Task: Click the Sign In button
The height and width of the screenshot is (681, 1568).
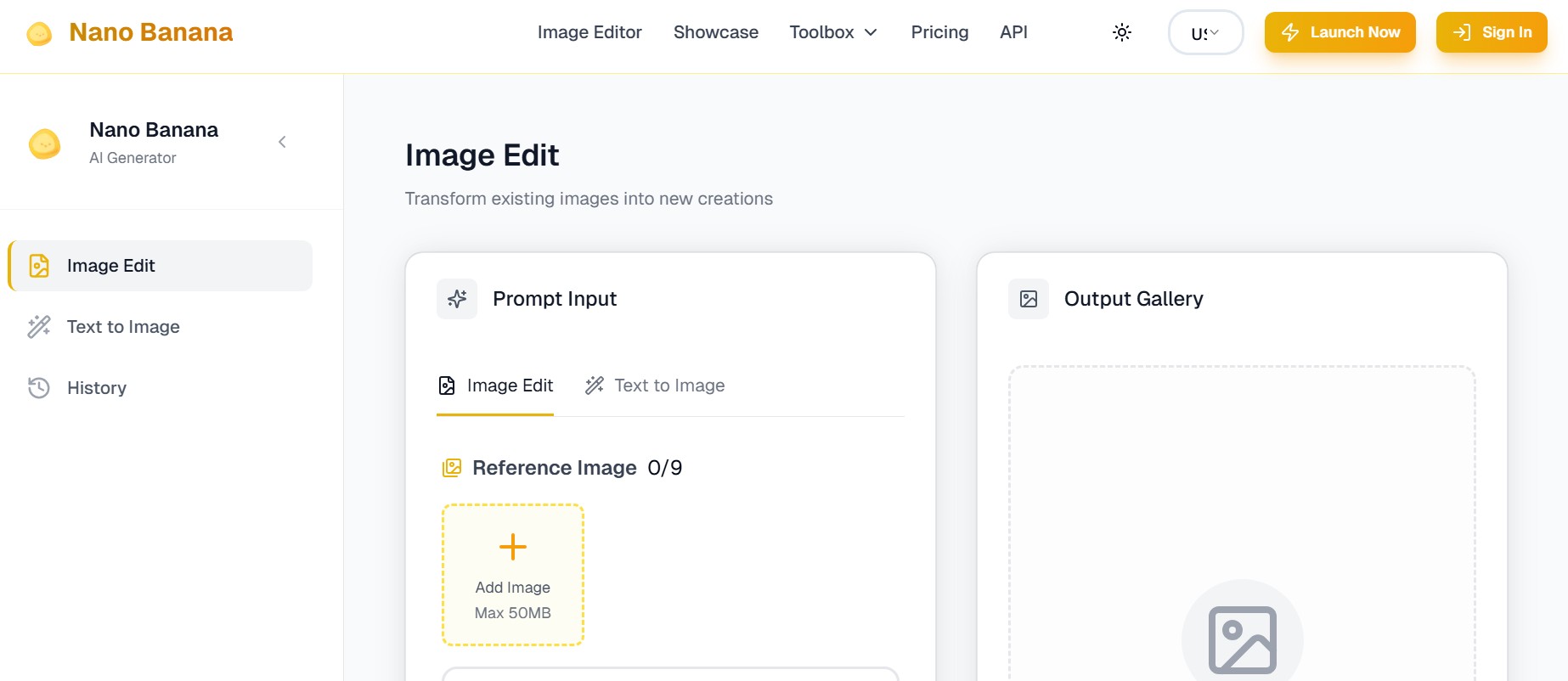Action: 1491,32
